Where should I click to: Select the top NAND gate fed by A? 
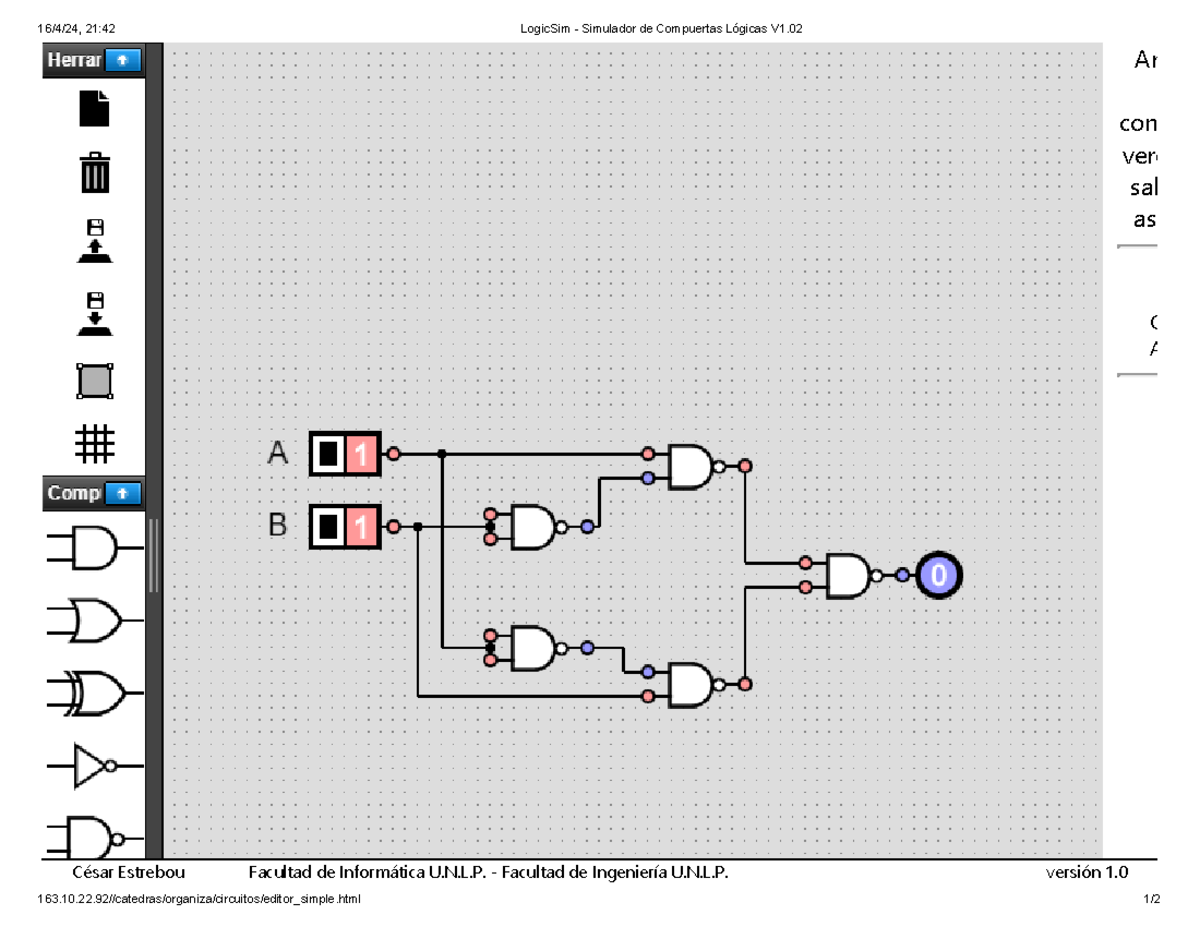[691, 466]
